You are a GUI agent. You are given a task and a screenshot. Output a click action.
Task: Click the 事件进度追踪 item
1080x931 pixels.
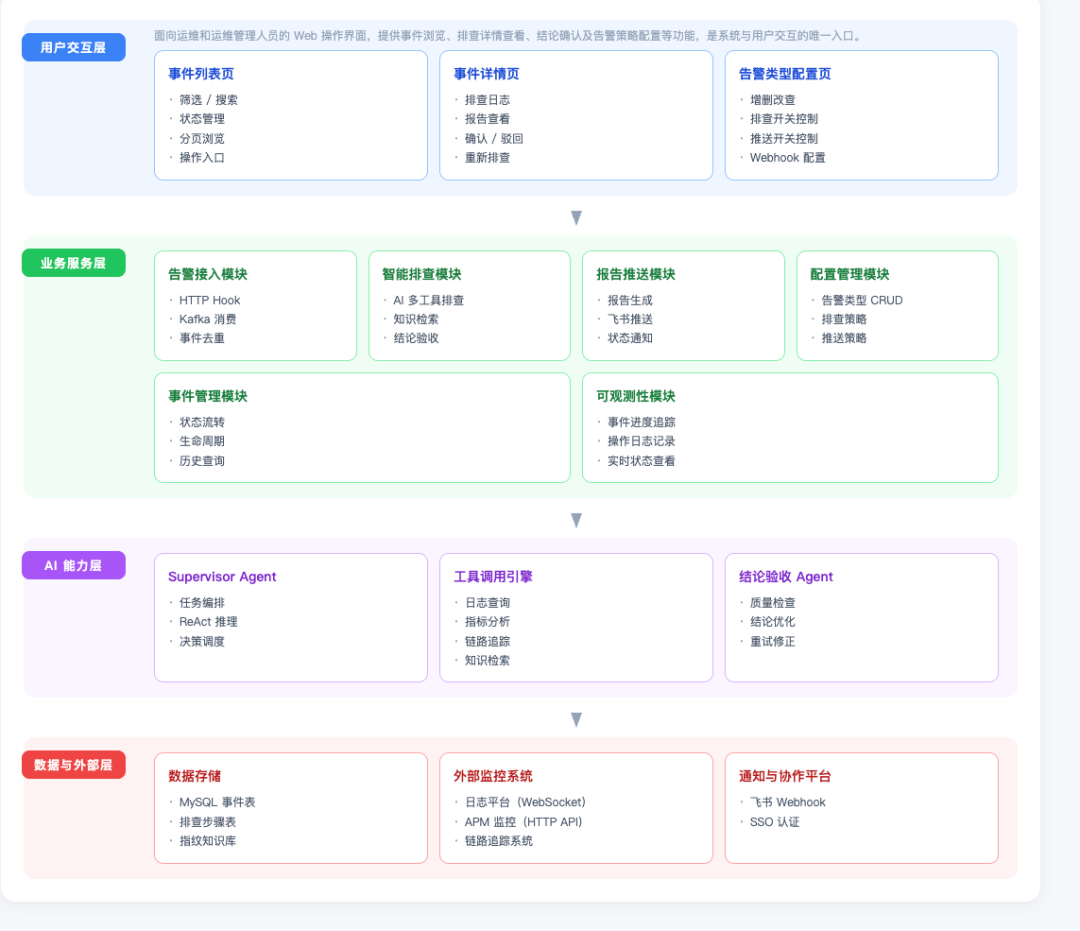(x=641, y=422)
